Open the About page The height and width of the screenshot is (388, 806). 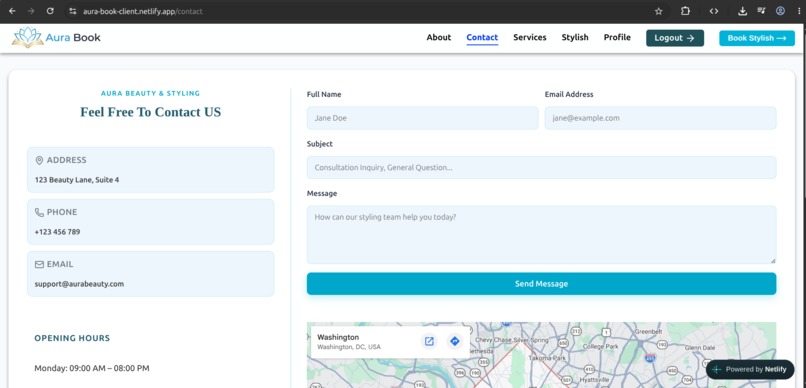(438, 38)
